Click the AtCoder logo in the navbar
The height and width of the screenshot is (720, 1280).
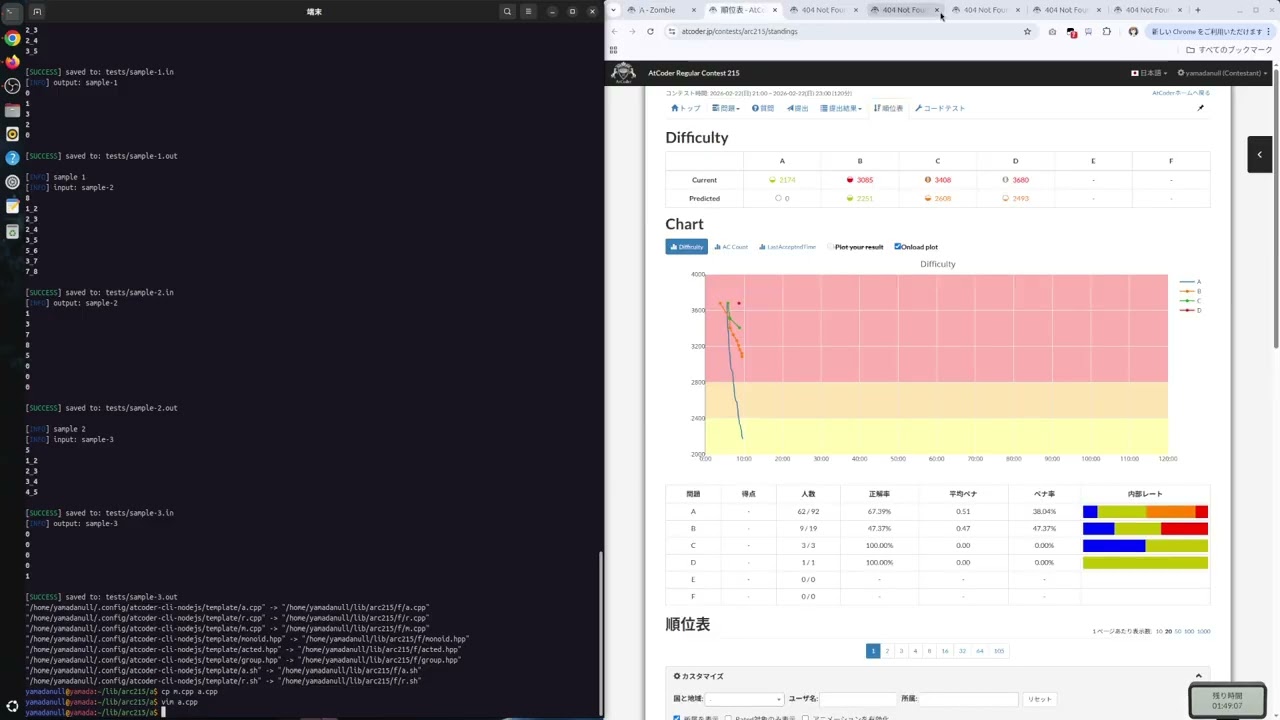[623, 73]
